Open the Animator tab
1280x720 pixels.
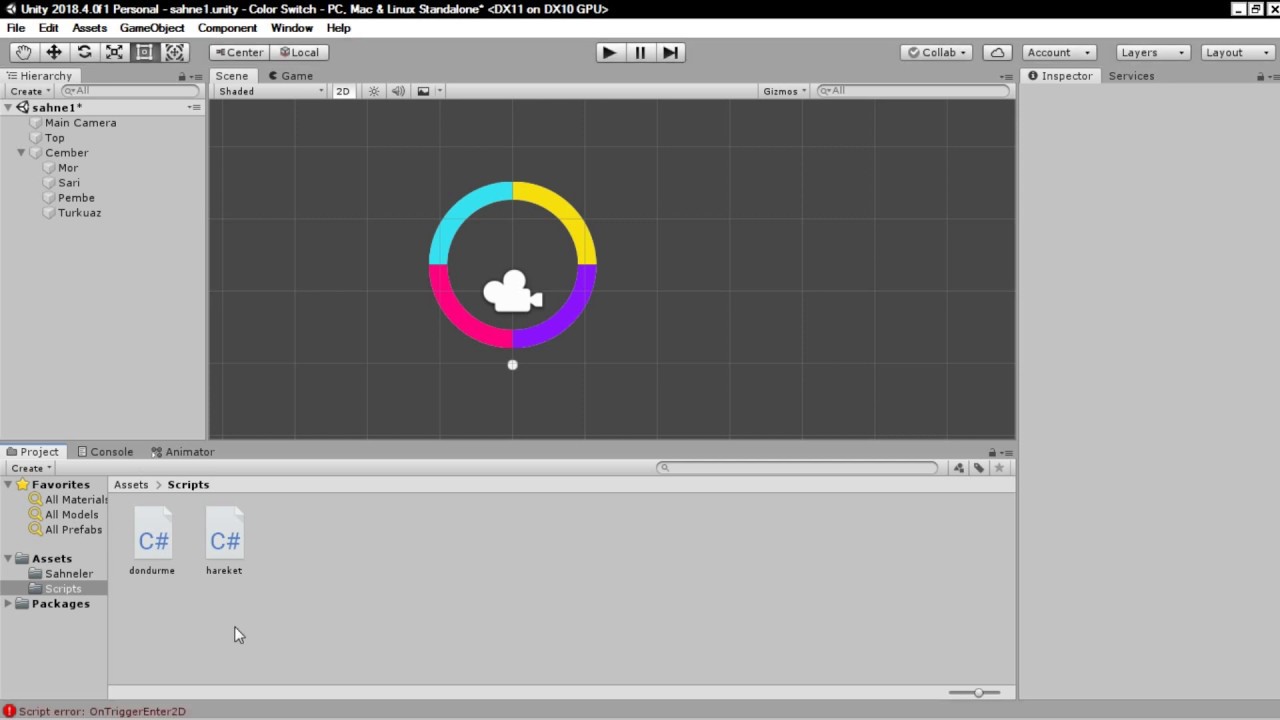coord(182,452)
